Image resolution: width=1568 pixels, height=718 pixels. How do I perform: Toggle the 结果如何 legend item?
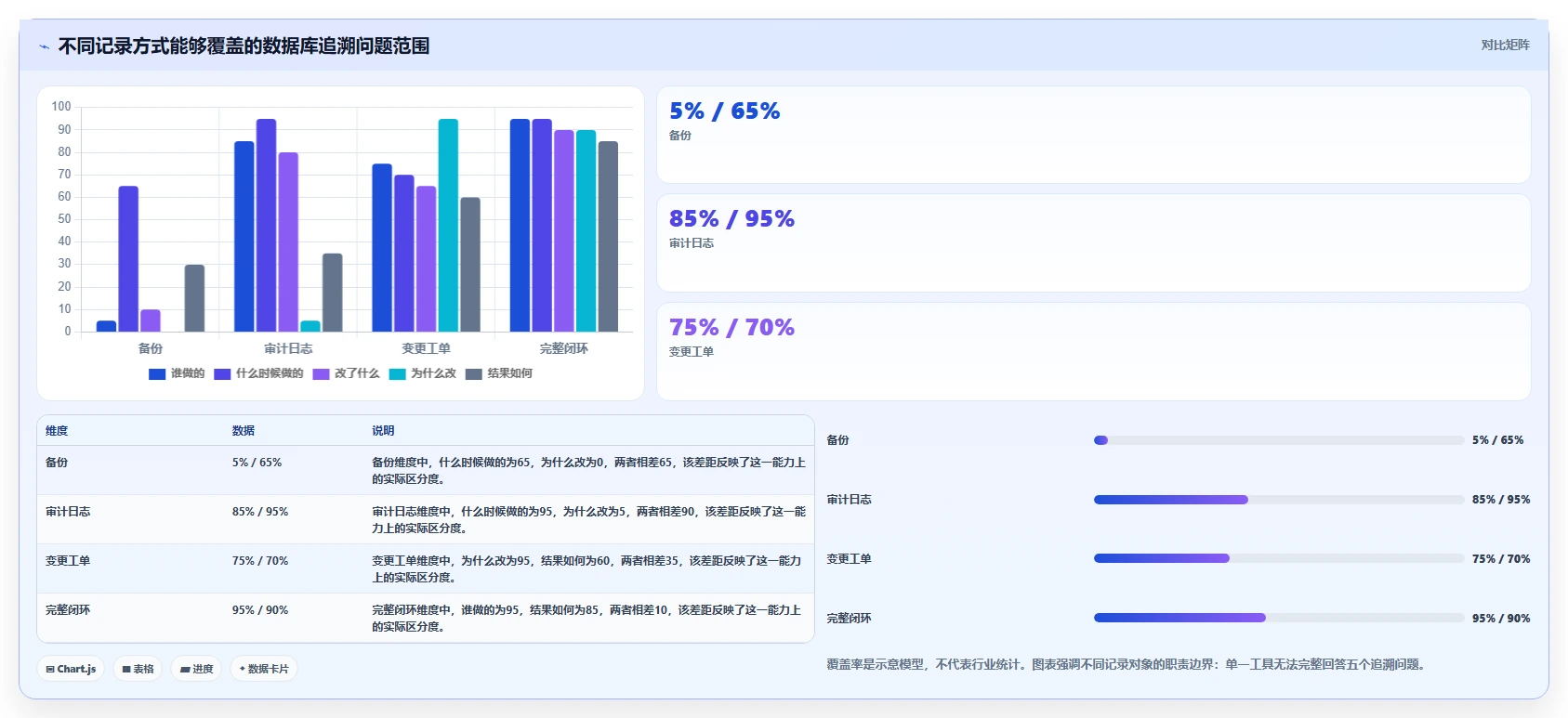[x=499, y=373]
